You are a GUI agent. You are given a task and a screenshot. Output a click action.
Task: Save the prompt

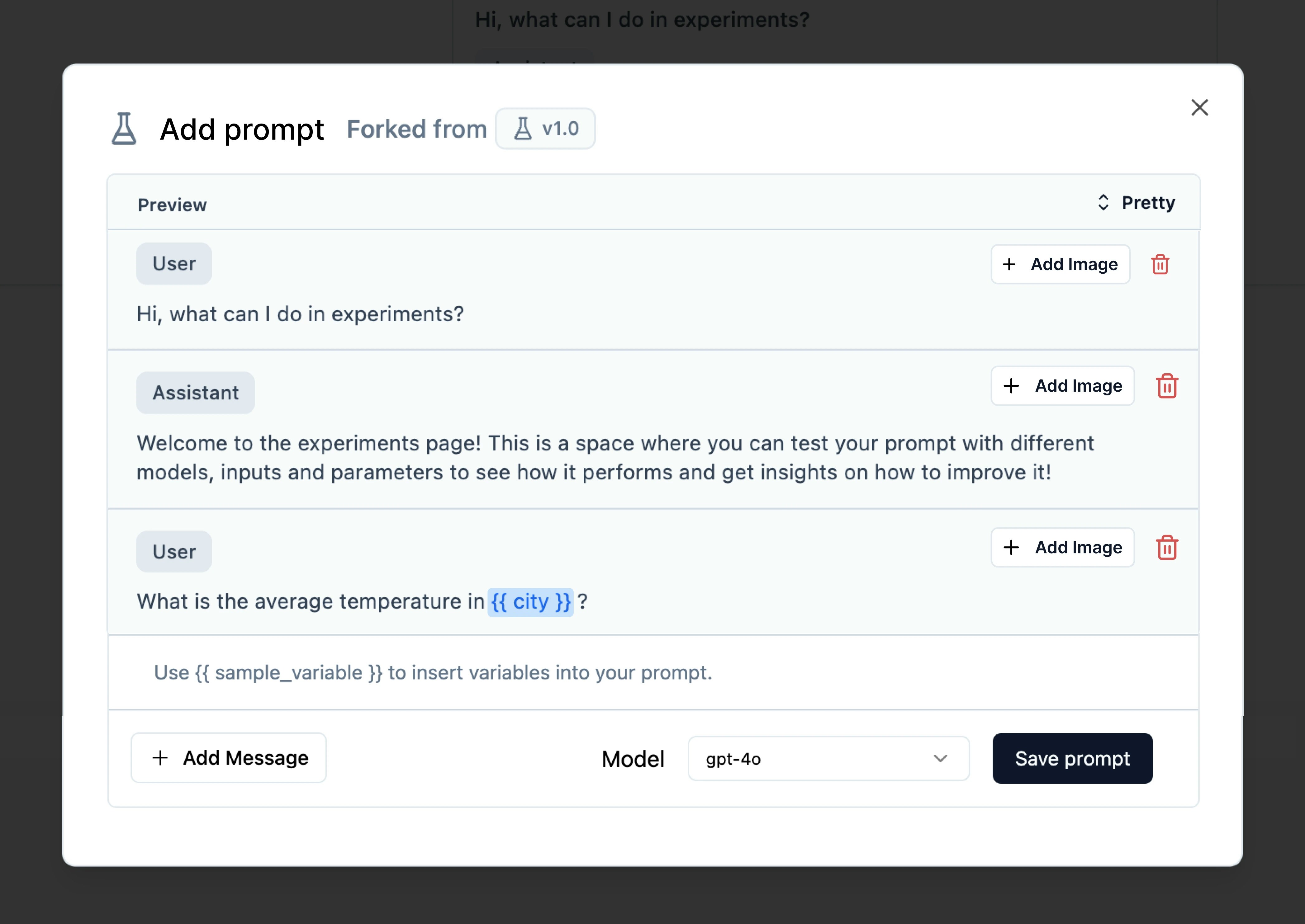1072,758
